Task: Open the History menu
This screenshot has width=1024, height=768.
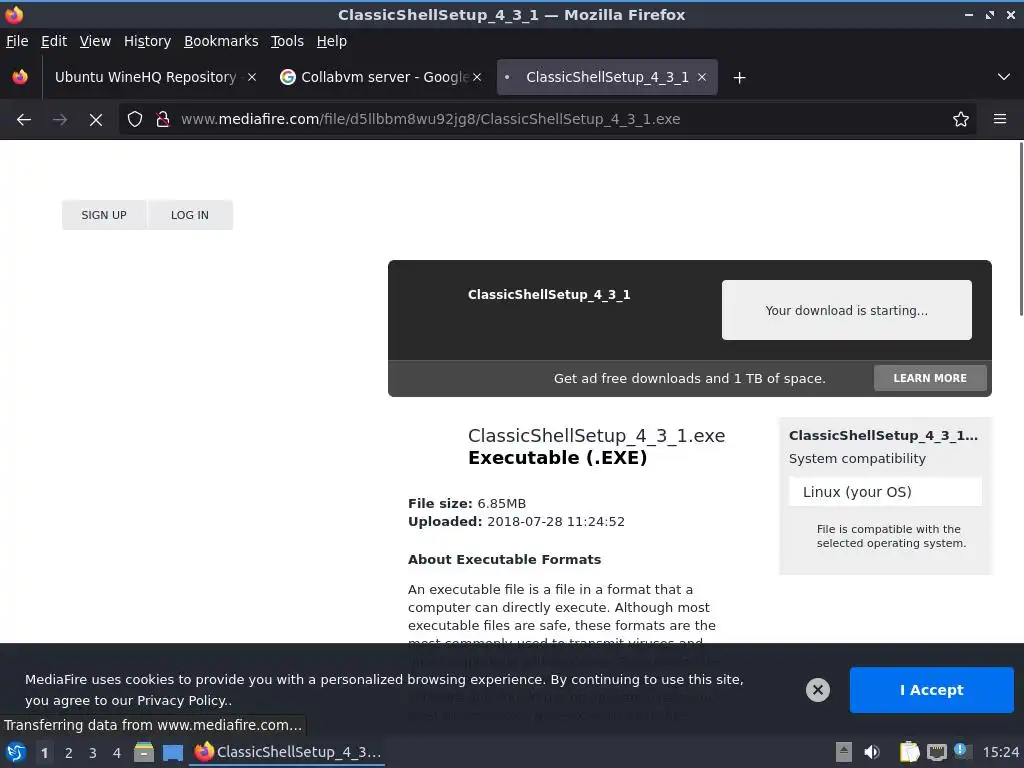Action: (148, 41)
